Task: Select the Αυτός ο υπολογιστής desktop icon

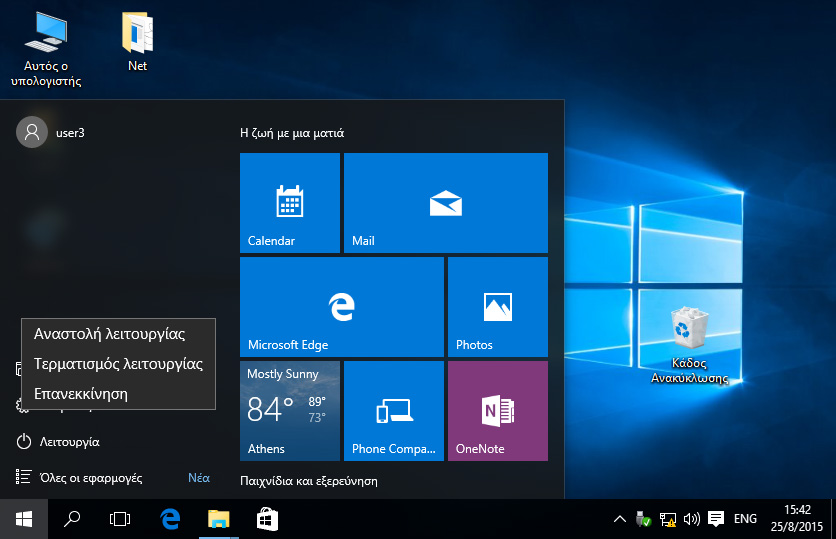Action: [x=46, y=50]
